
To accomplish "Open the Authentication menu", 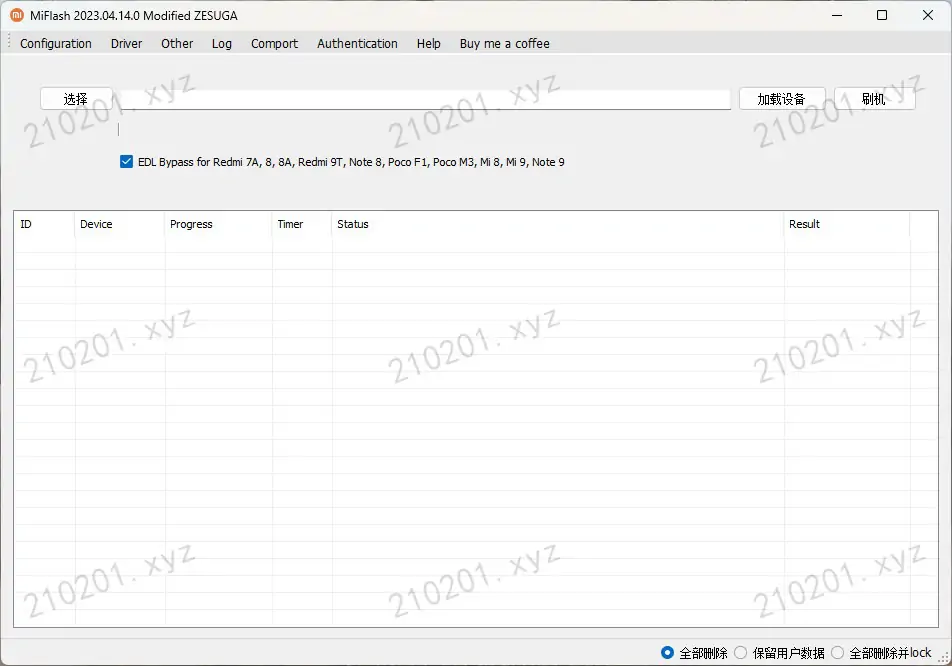I will click(357, 44).
